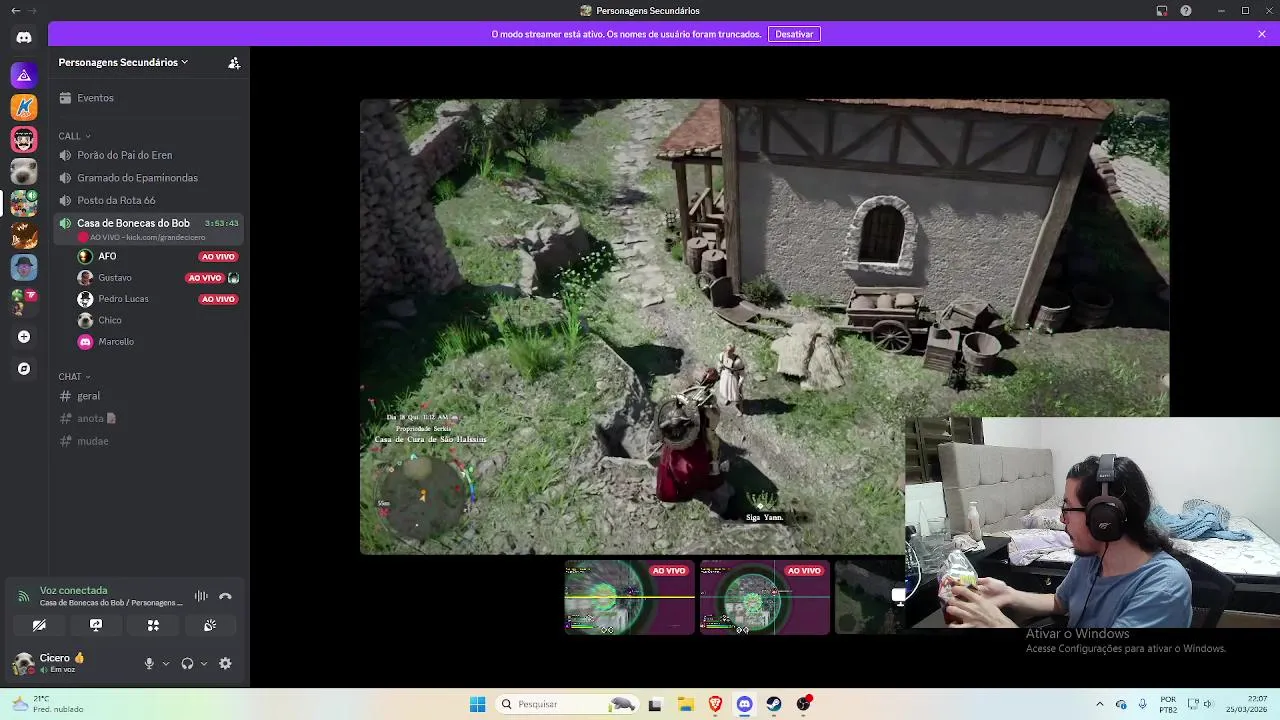Open Brave browser on taskbar
The image size is (1280, 720).
[715, 704]
